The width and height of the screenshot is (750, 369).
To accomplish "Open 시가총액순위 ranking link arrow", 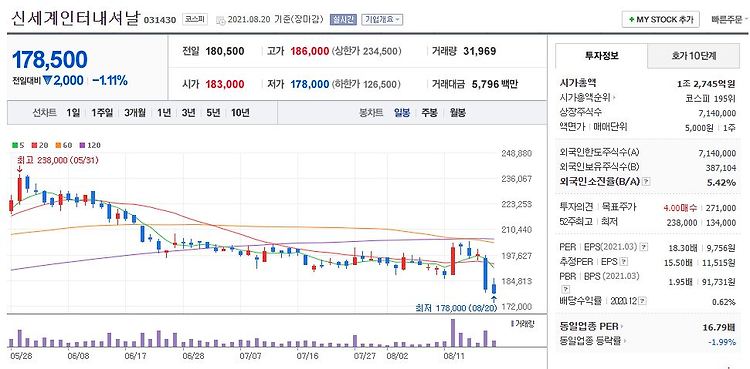I will [614, 98].
